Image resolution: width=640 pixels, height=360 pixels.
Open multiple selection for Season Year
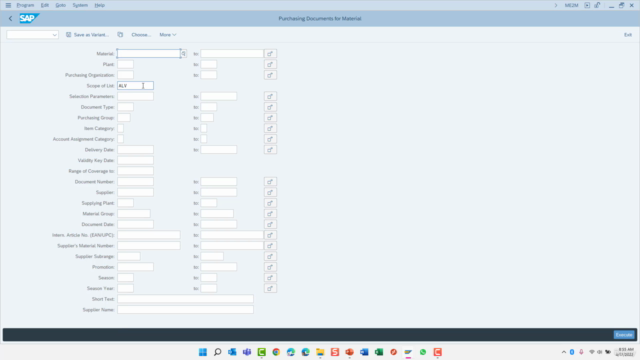[270, 288]
